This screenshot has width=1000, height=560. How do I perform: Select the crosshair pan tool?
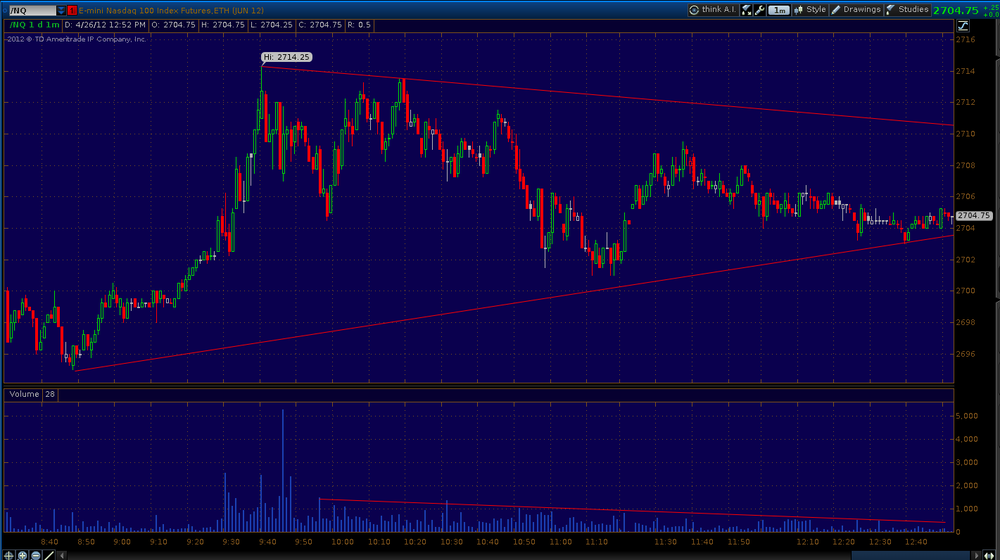(8, 555)
